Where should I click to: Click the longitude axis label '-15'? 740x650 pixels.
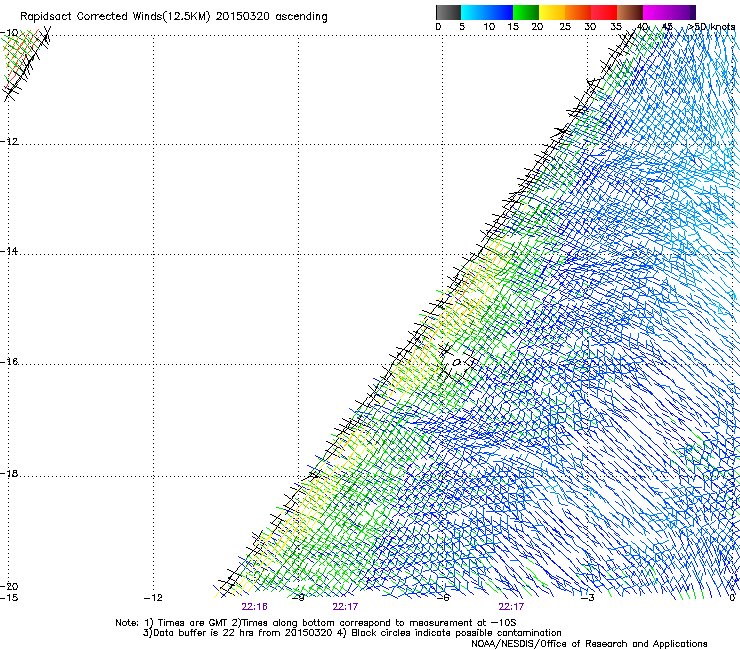click(x=9, y=598)
